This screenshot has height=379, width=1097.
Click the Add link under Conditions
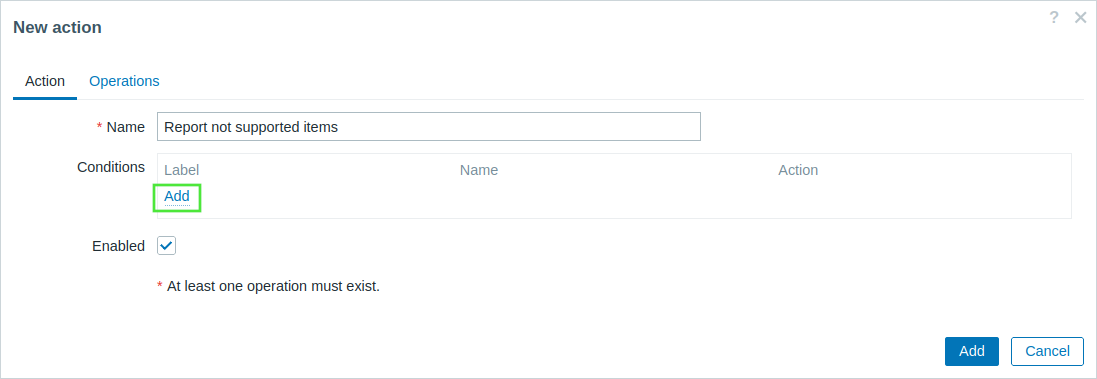(x=177, y=197)
